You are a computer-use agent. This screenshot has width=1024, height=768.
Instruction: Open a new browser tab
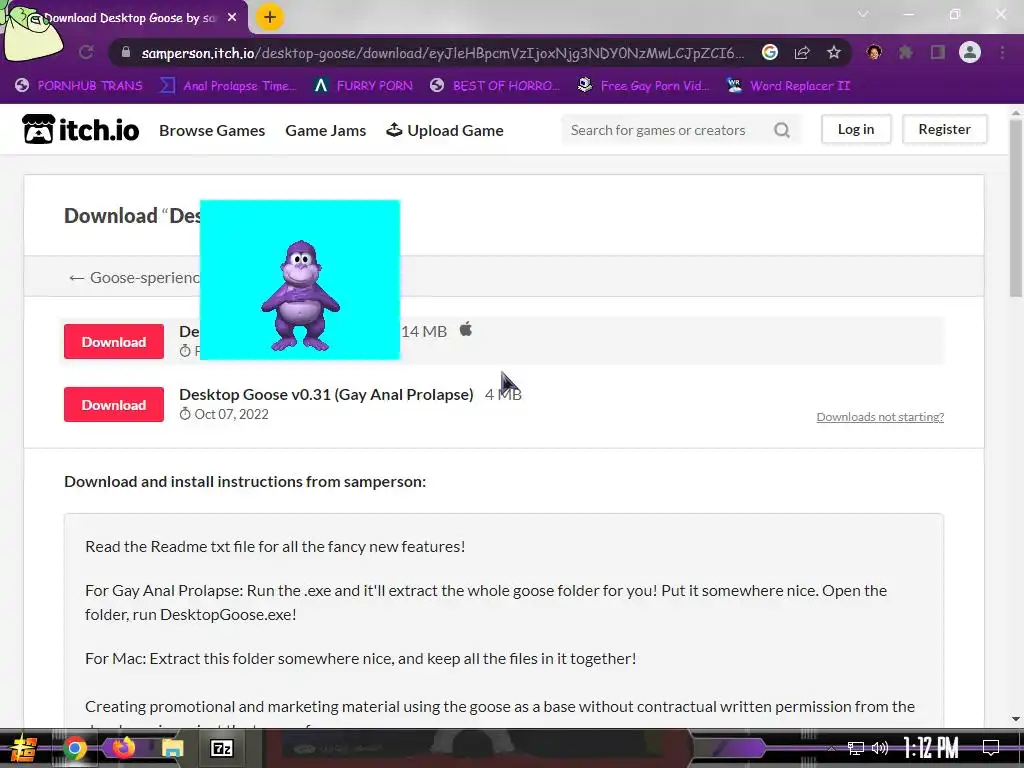270,17
